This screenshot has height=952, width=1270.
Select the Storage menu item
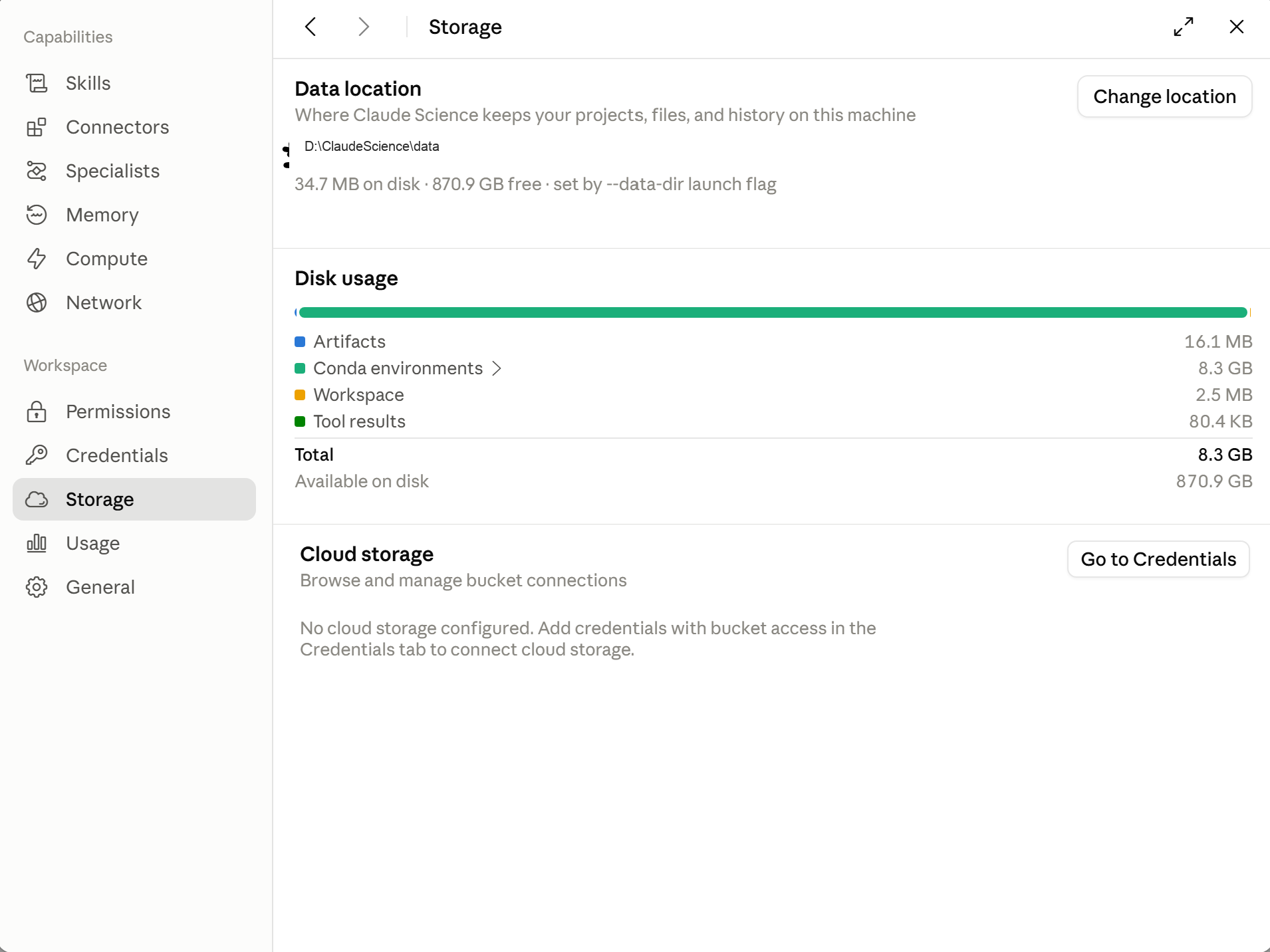(x=134, y=499)
